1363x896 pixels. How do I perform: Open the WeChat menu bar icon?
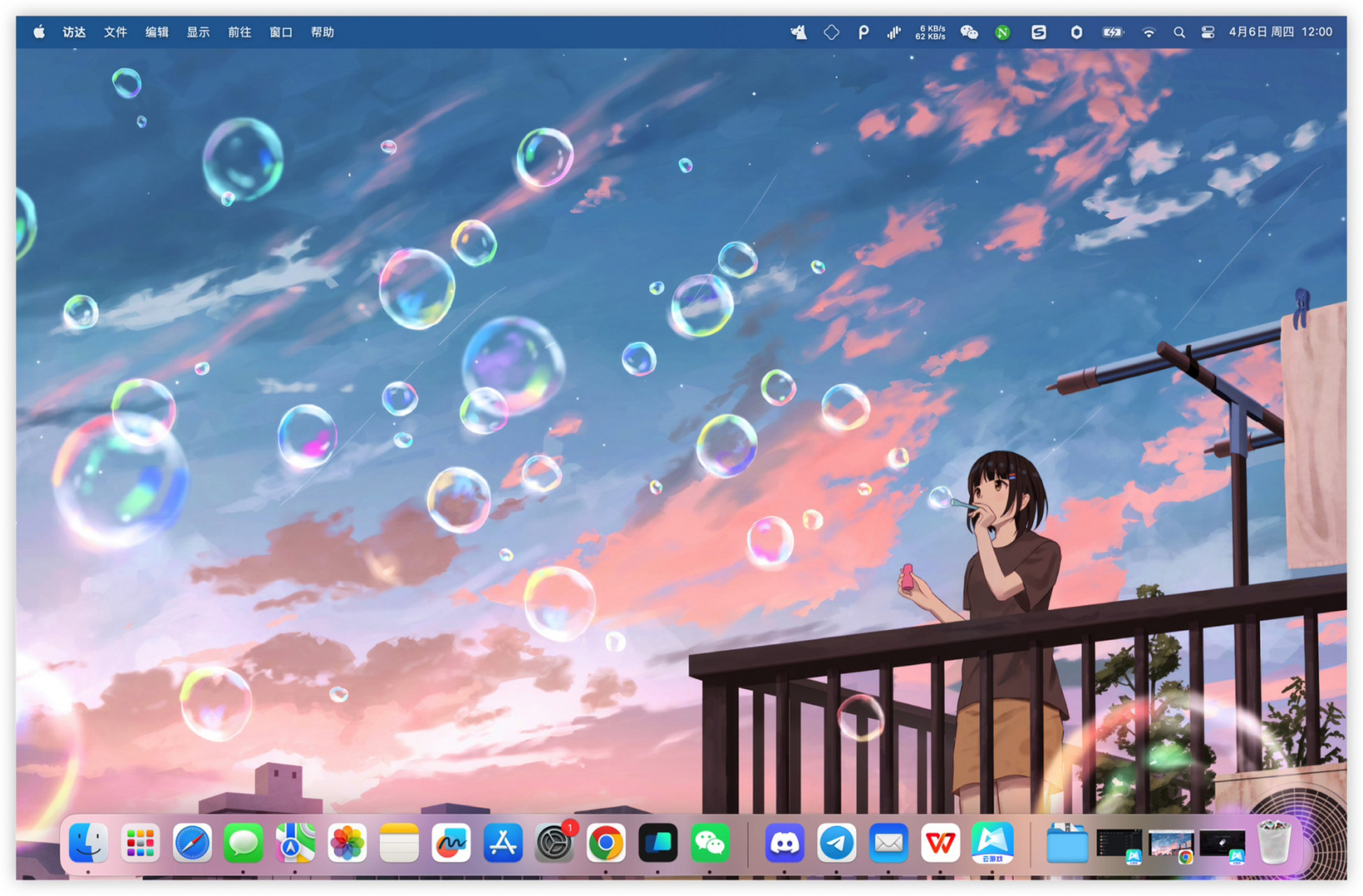pyautogui.click(x=969, y=32)
